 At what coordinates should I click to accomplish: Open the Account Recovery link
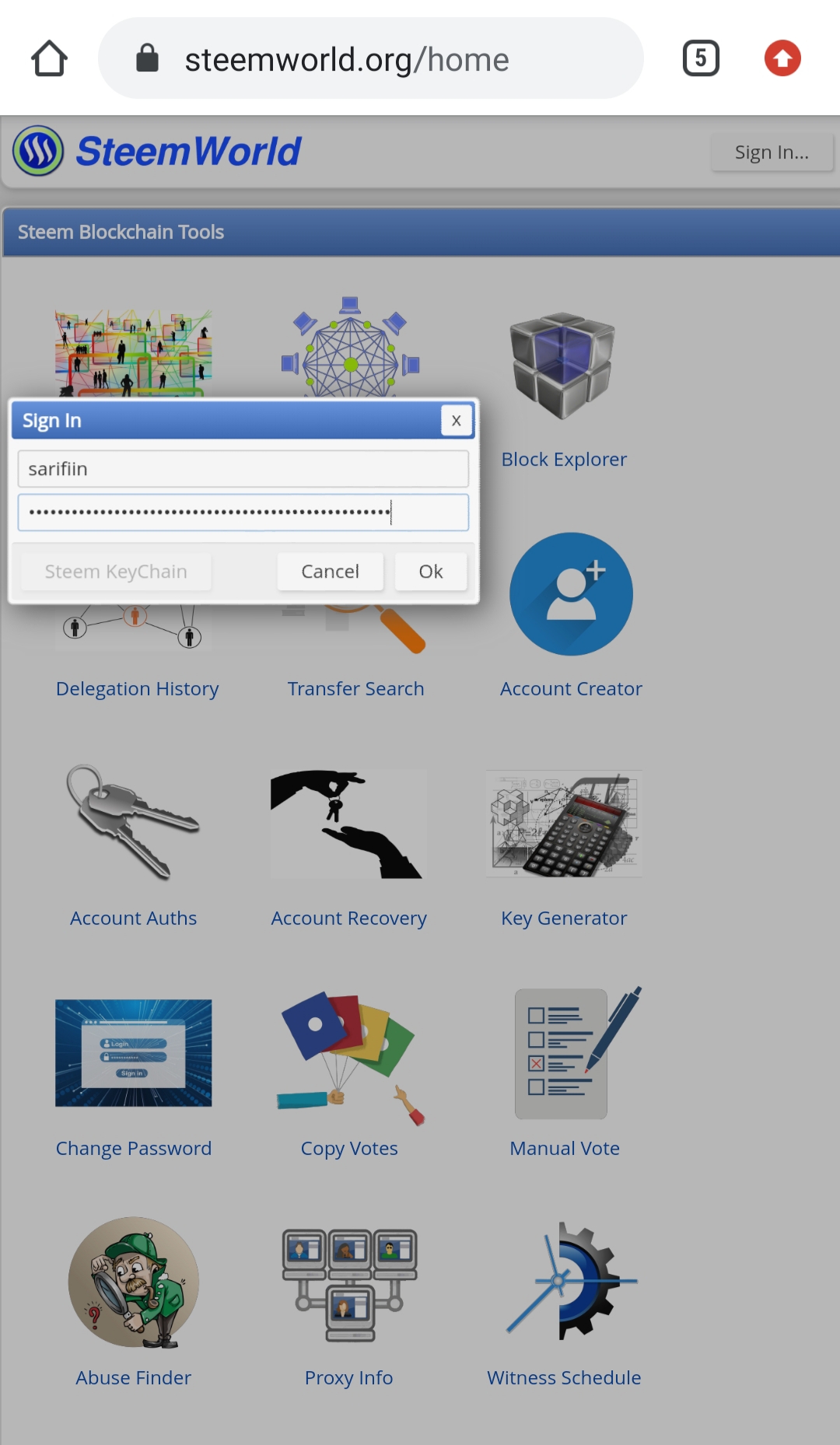tap(348, 918)
